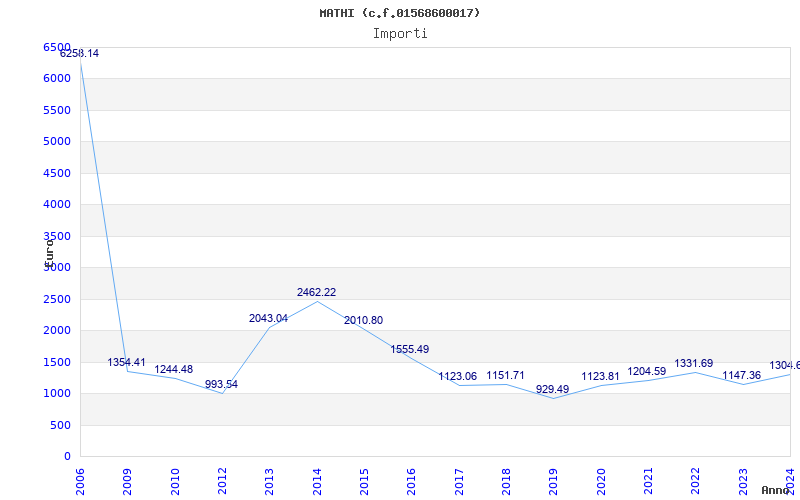
Task: Click the 6000 y-axis tick label
Action: point(57,79)
